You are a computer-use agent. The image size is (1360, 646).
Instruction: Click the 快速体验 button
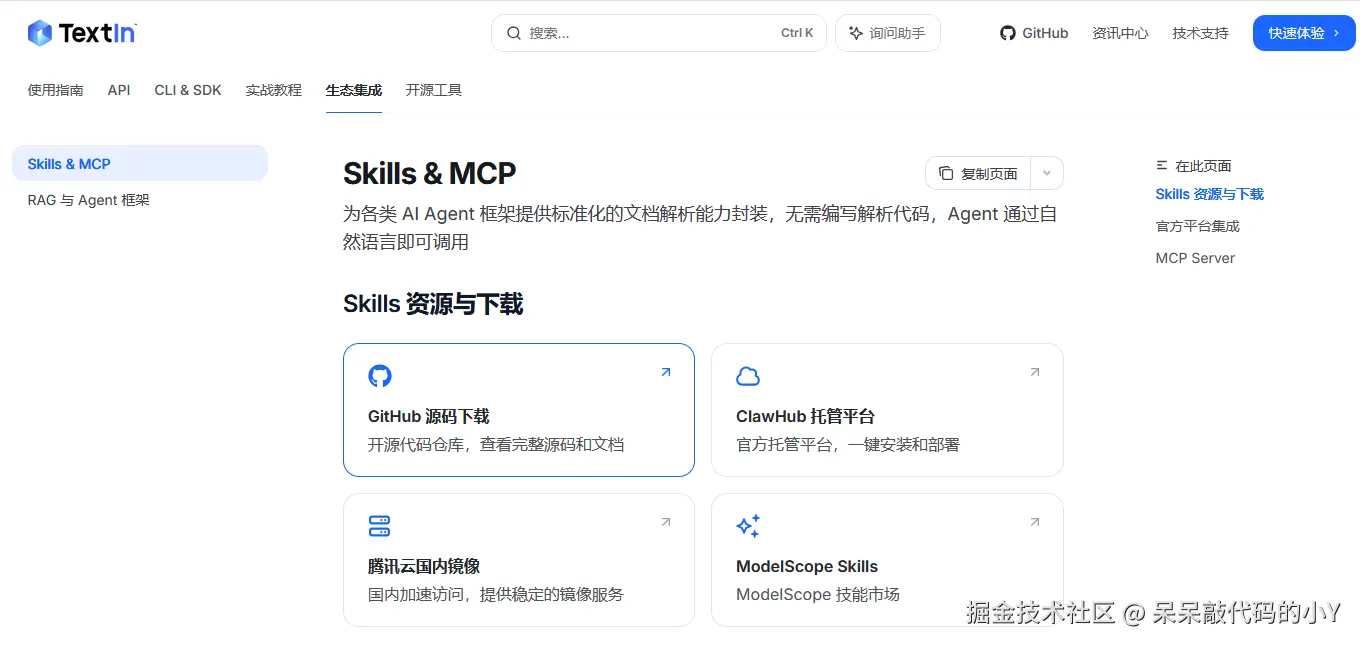1304,33
